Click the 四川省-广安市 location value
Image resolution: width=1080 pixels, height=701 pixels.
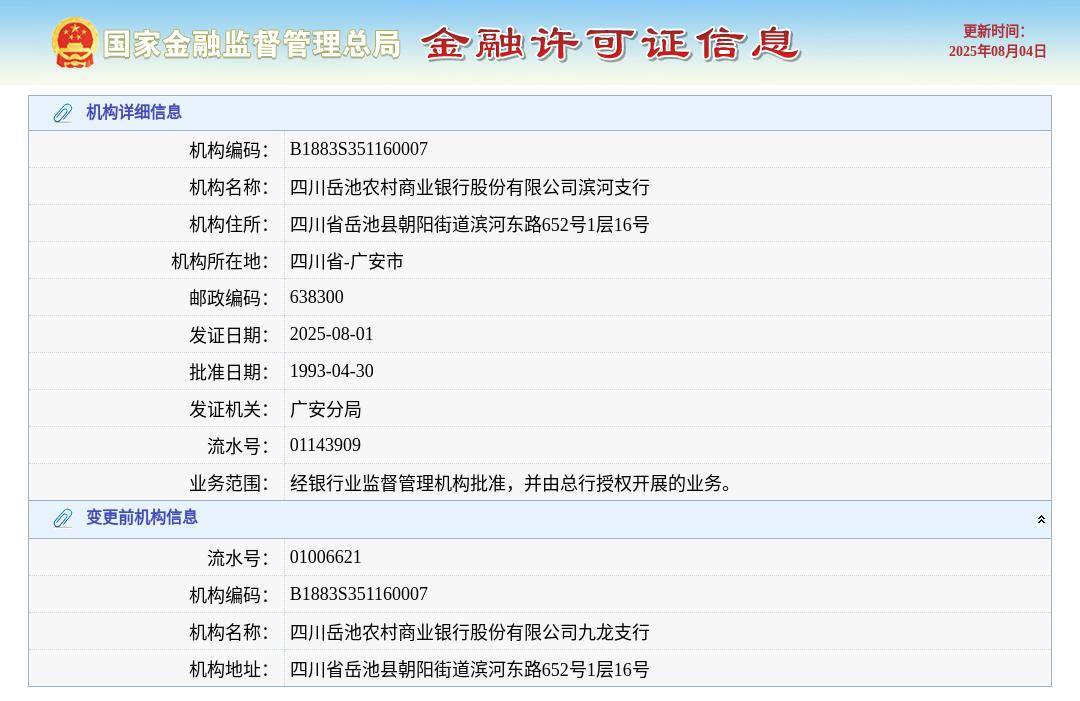coord(346,261)
